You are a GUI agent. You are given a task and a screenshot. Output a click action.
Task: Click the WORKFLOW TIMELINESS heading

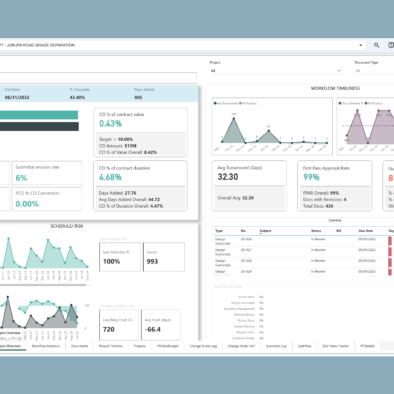coord(335,88)
